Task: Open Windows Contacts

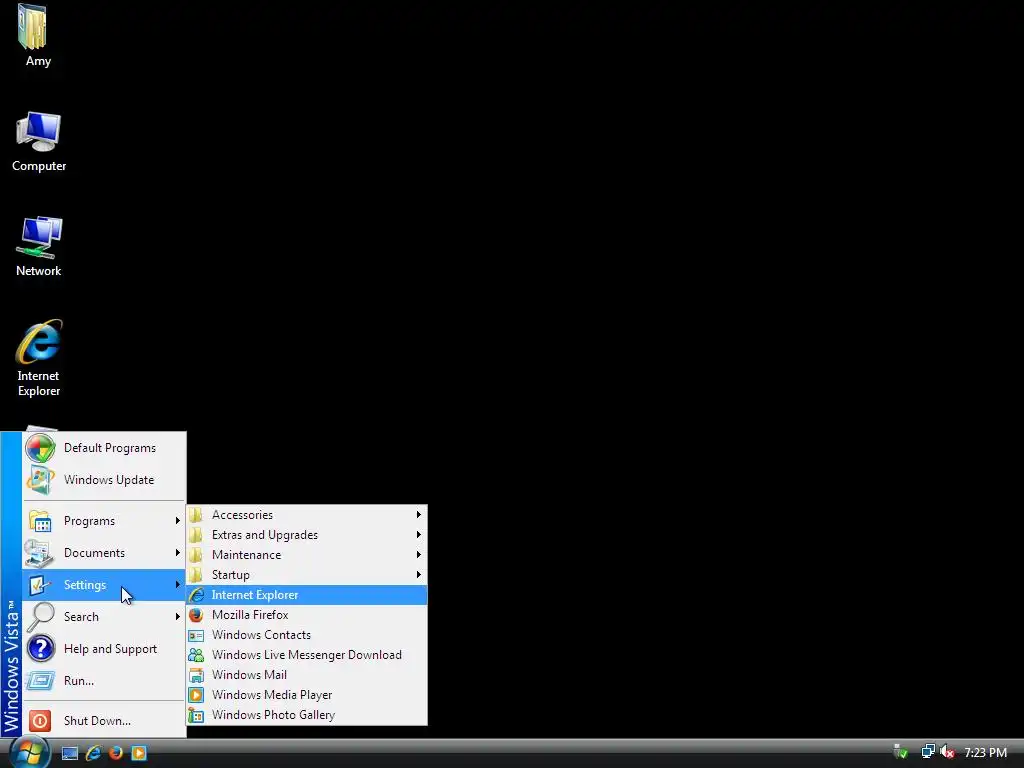Action: tap(307, 635)
